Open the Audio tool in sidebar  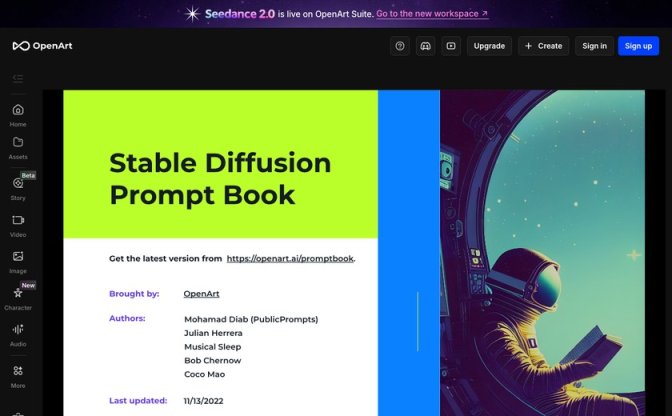pyautogui.click(x=18, y=335)
